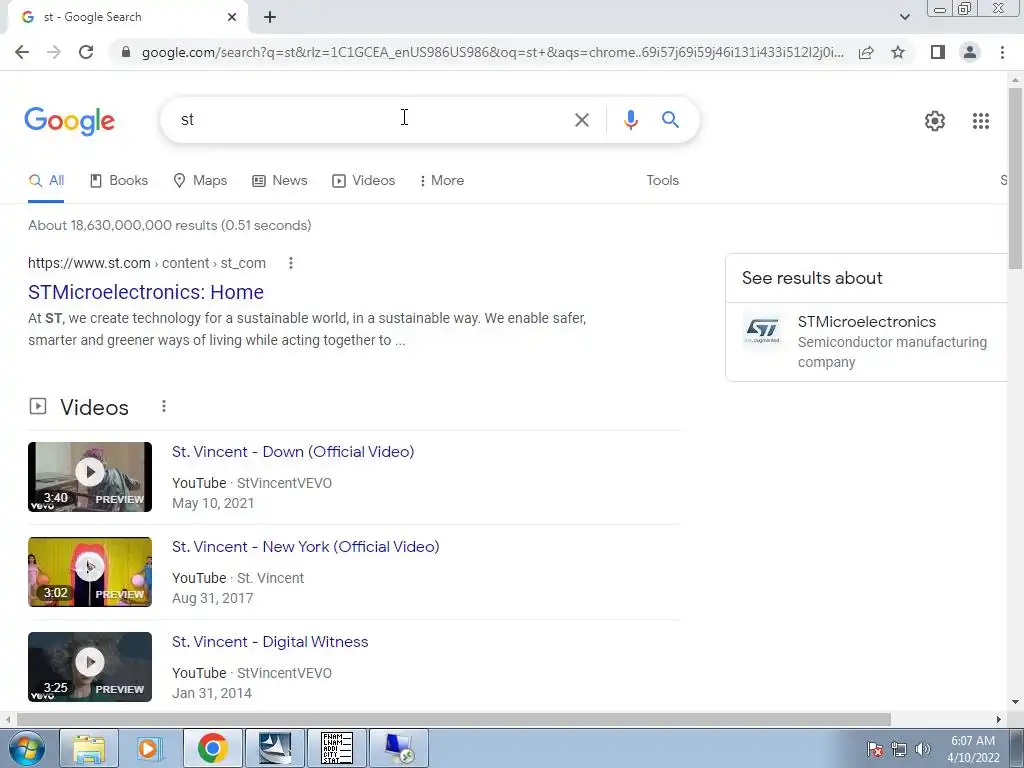1024x768 pixels.
Task: Click the vertical scrollbar thumb
Action: pos(1015,178)
